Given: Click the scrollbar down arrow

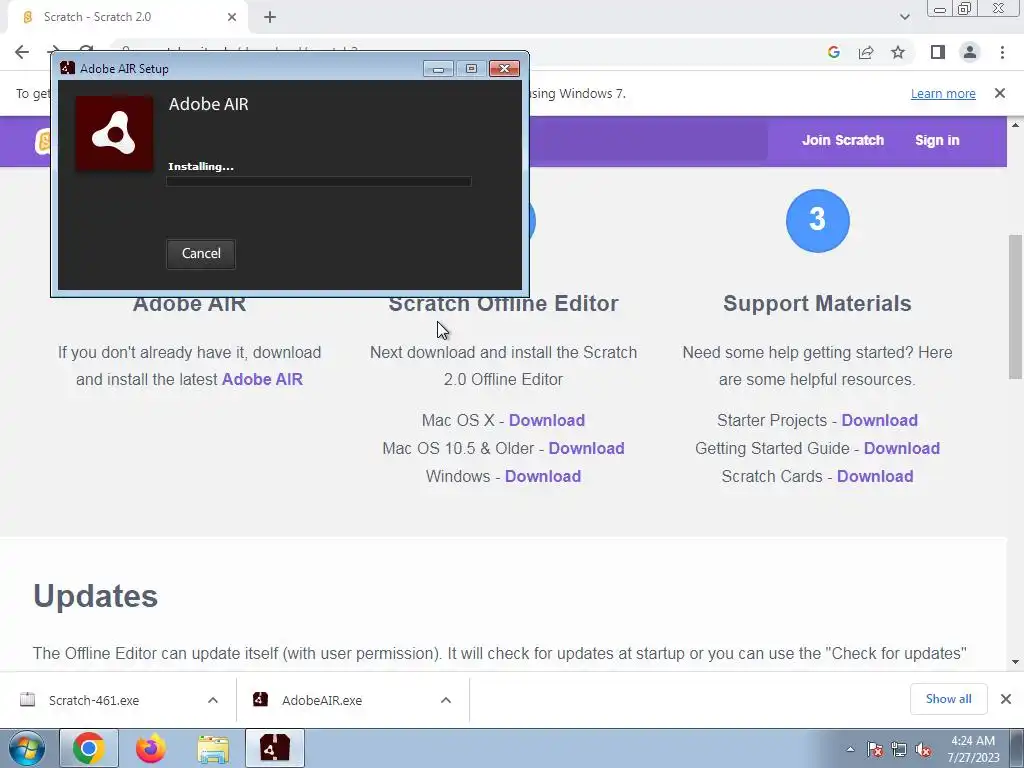Looking at the screenshot, I should tap(1015, 662).
